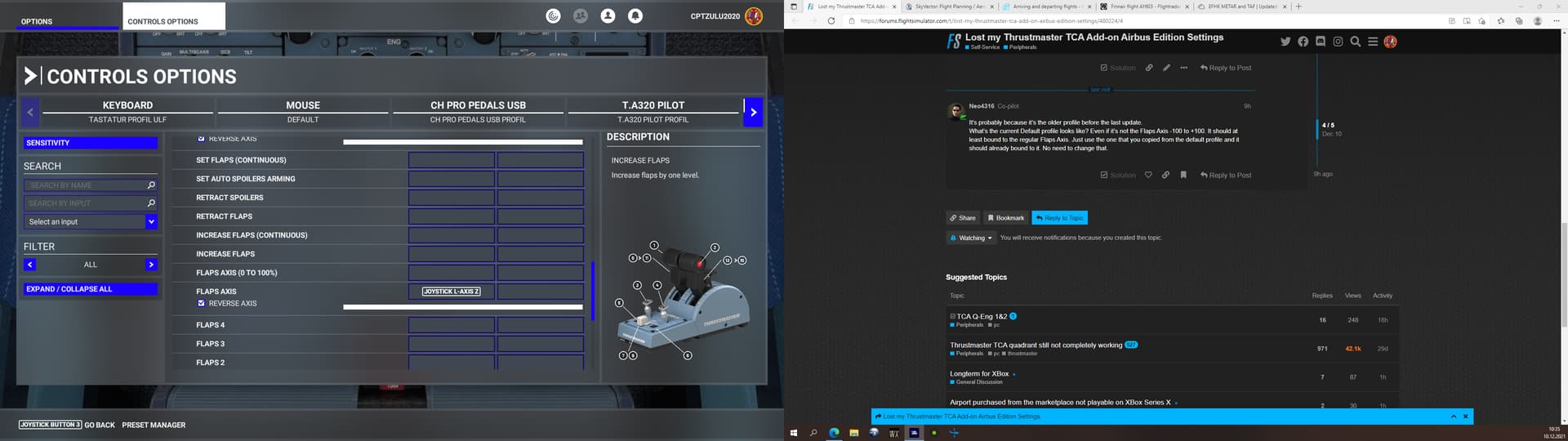Screen dimensions: 1568x441
Task: Like Neo4316's post with heart icon
Action: pyautogui.click(x=1148, y=175)
